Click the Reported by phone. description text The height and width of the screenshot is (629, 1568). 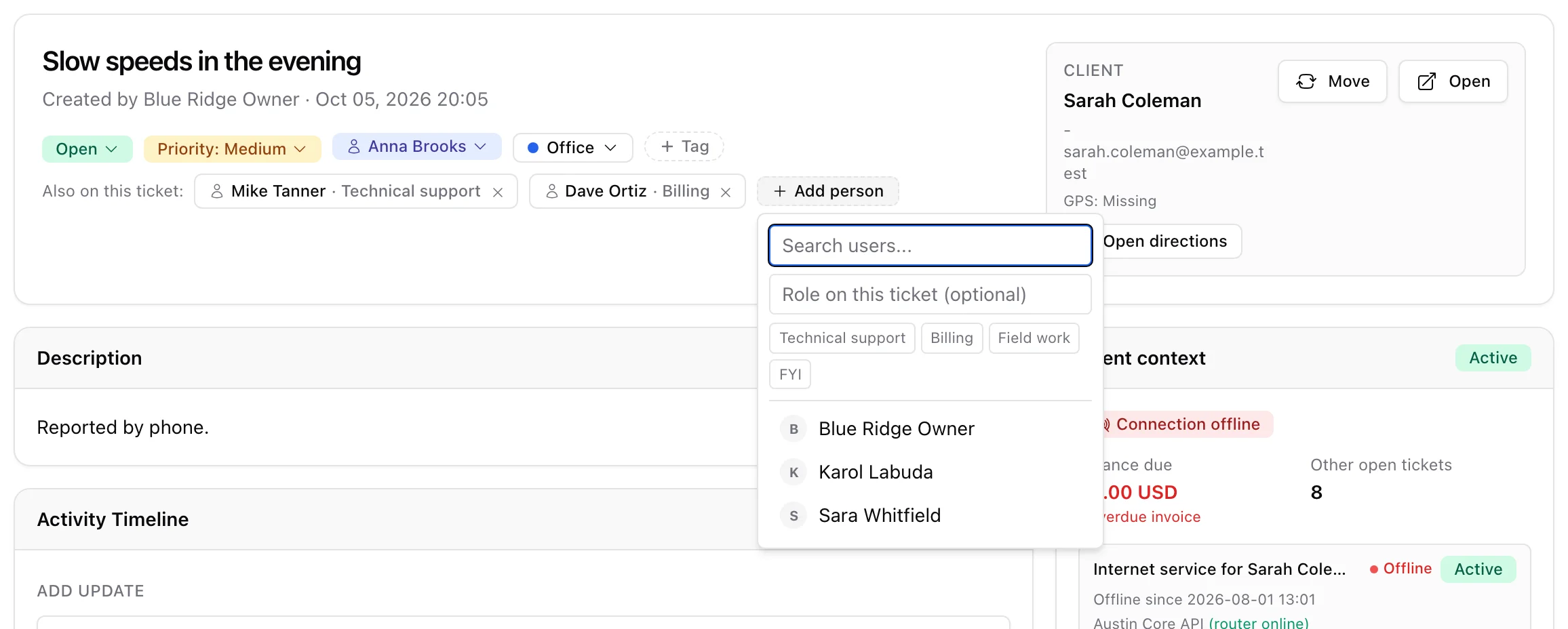pyautogui.click(x=123, y=428)
